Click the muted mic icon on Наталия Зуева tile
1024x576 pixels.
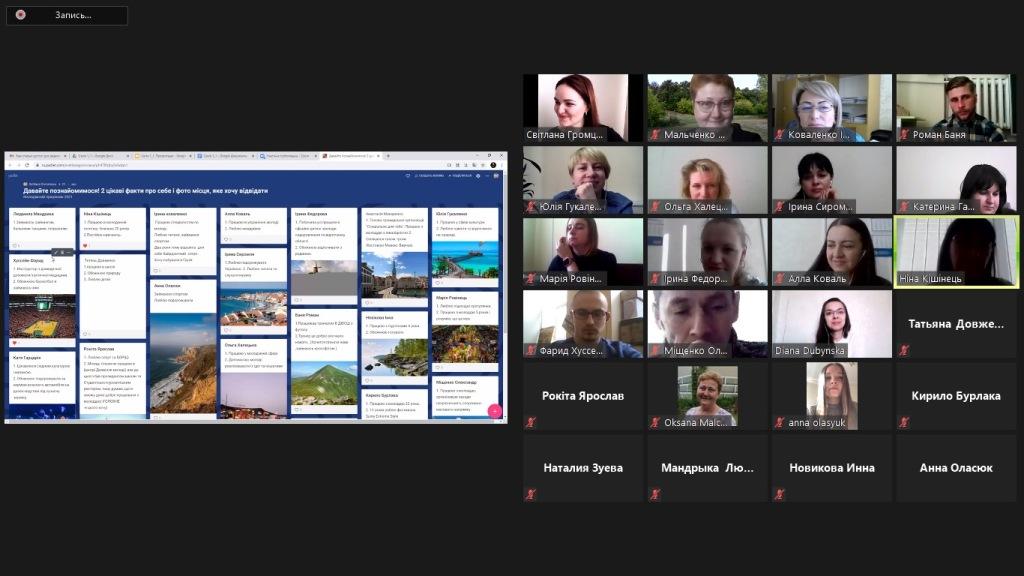pyautogui.click(x=531, y=494)
